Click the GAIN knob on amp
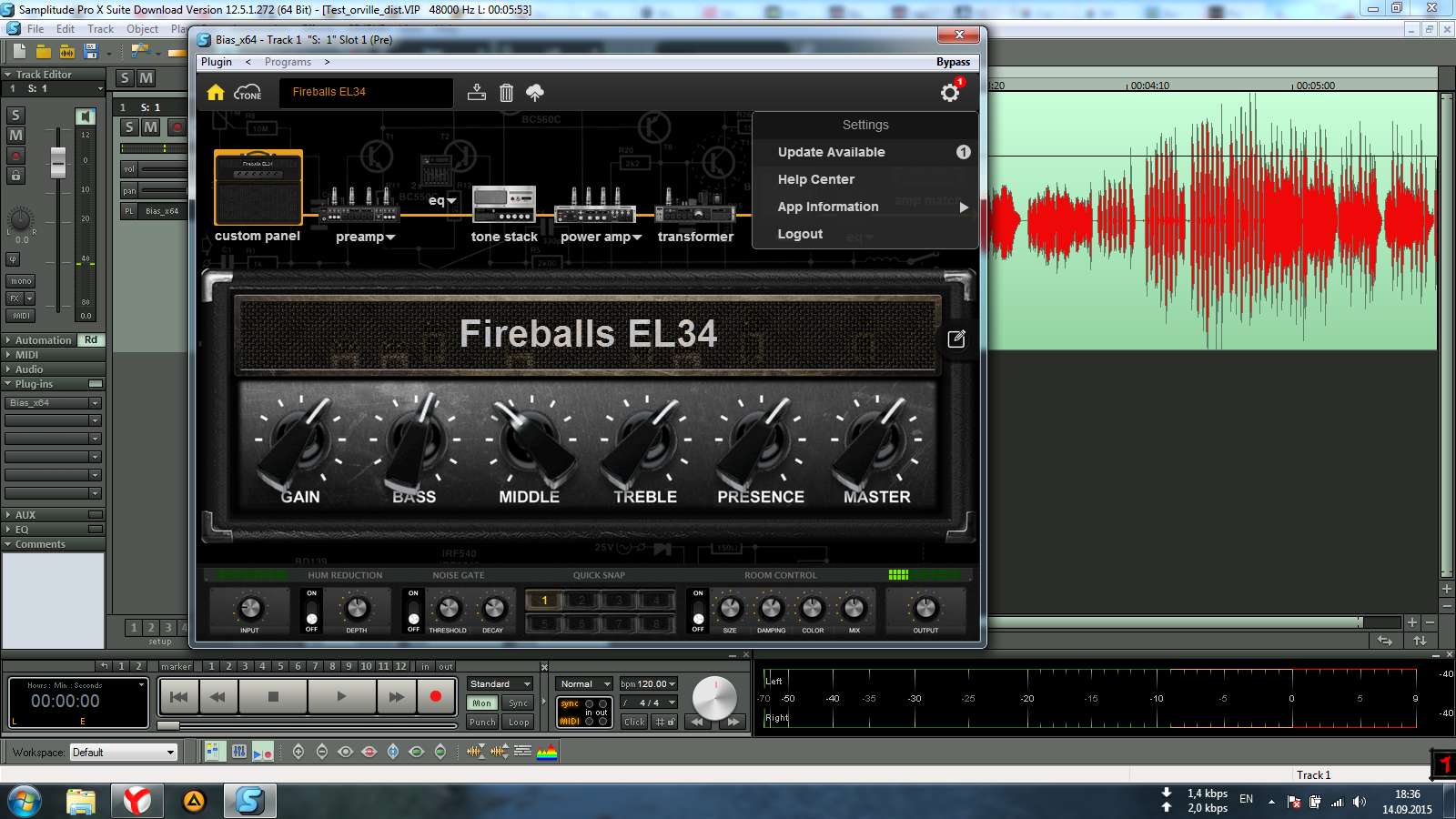 [x=298, y=441]
